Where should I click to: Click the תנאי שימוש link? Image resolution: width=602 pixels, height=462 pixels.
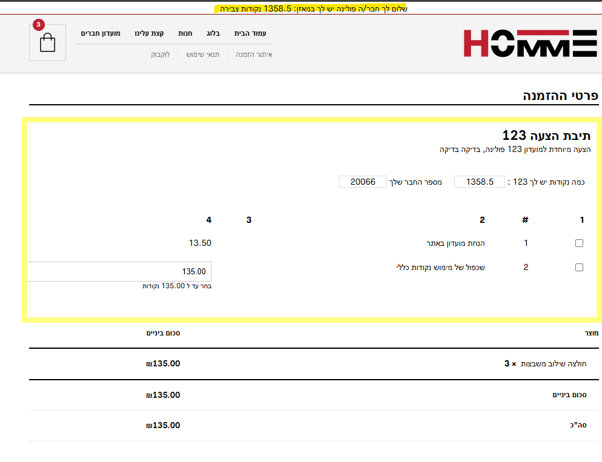(x=202, y=55)
